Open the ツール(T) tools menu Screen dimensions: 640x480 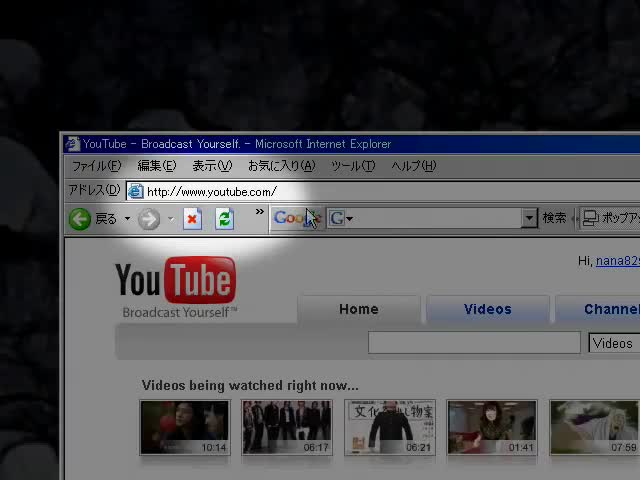353,166
